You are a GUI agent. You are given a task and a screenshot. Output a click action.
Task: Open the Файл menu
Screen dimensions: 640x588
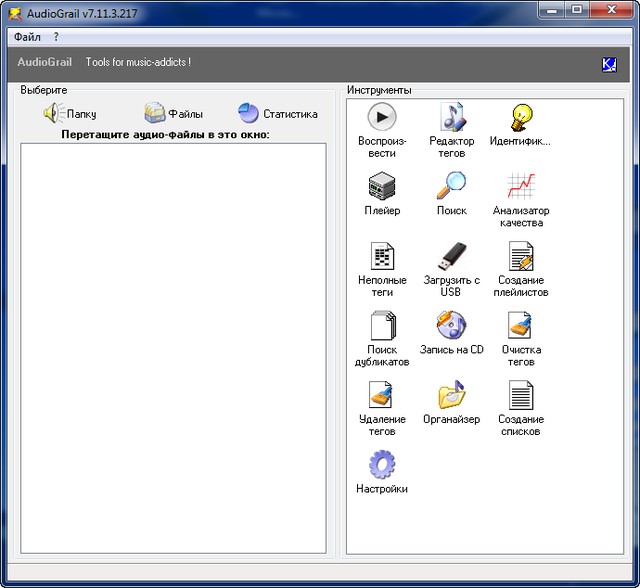coord(27,36)
